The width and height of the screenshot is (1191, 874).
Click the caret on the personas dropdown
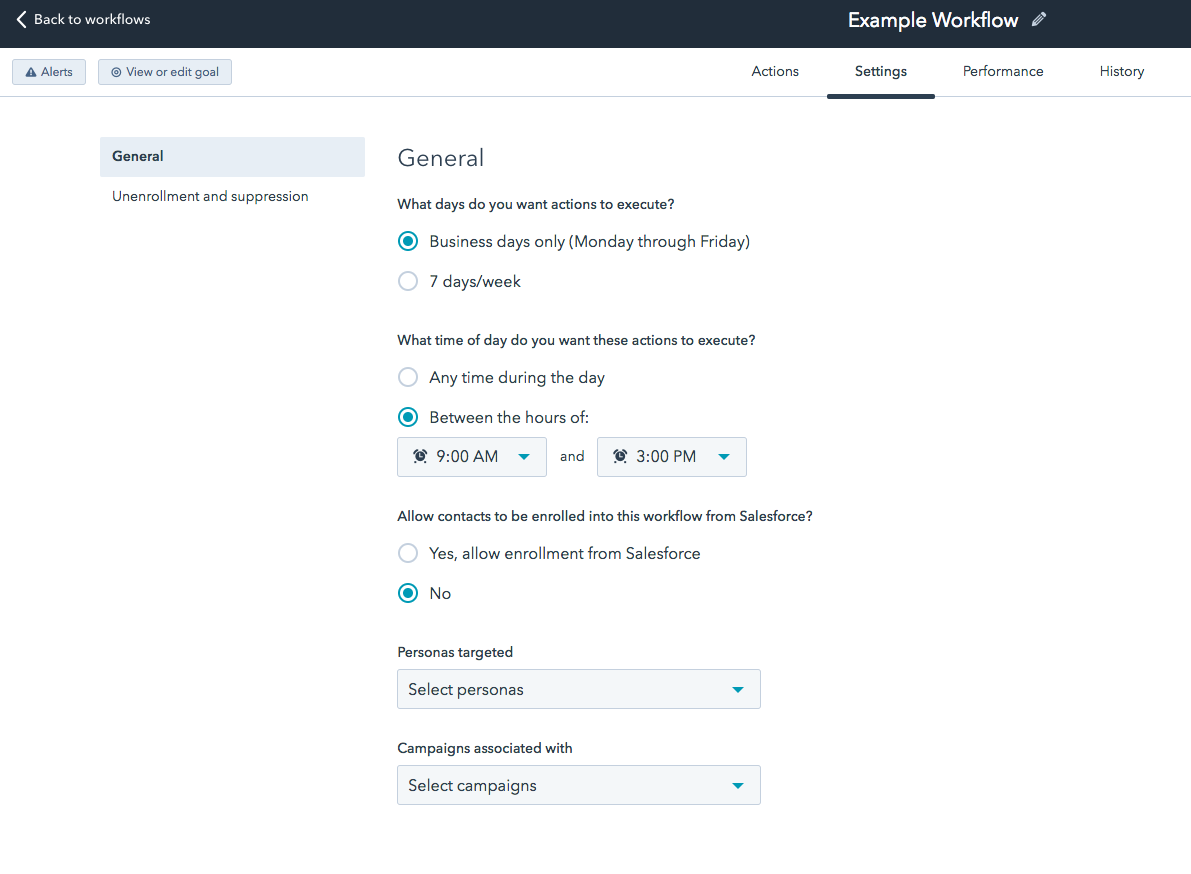tap(737, 689)
